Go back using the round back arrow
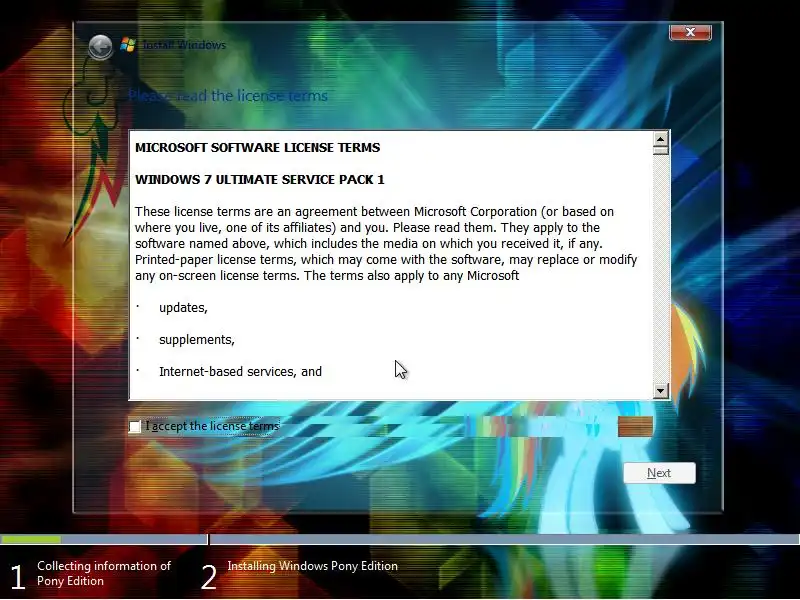800x600 pixels. click(x=101, y=47)
